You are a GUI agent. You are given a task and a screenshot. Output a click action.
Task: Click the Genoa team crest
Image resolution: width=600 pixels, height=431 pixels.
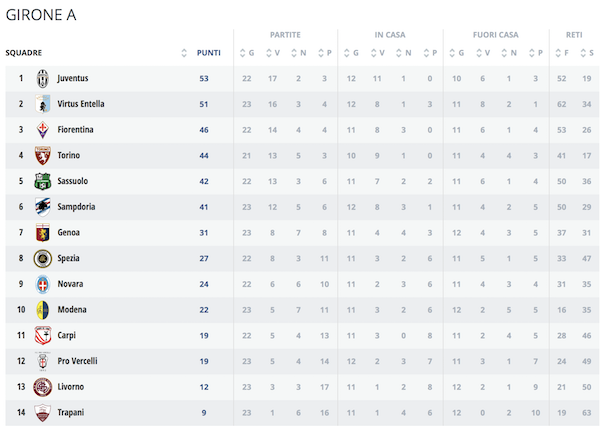click(x=42, y=232)
